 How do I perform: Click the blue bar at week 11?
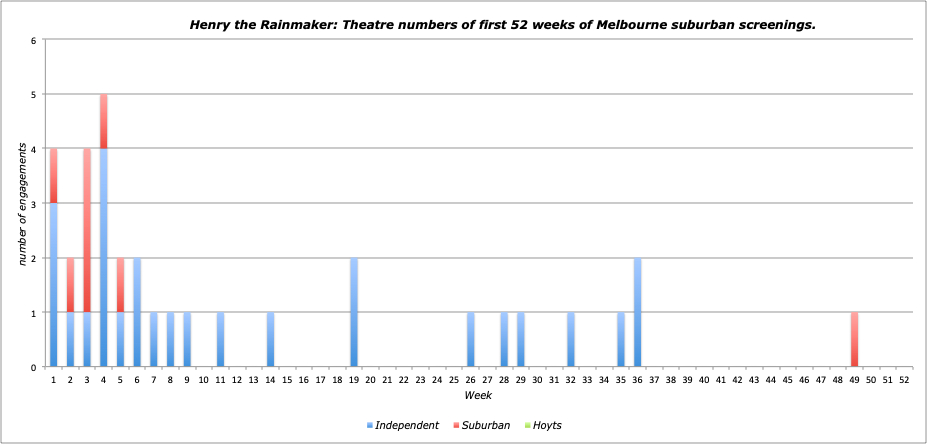tap(220, 340)
